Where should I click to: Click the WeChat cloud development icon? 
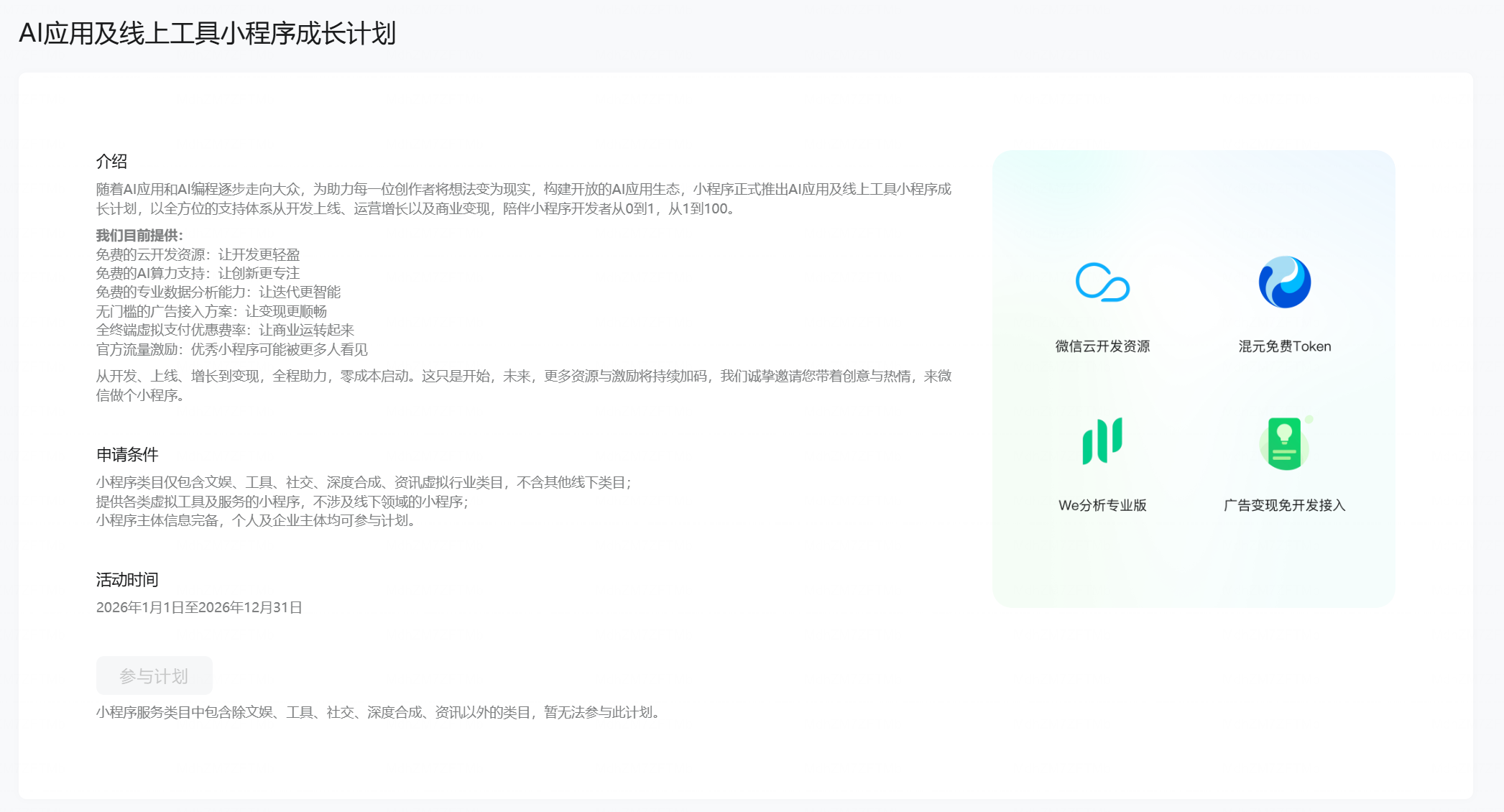pos(1102,282)
